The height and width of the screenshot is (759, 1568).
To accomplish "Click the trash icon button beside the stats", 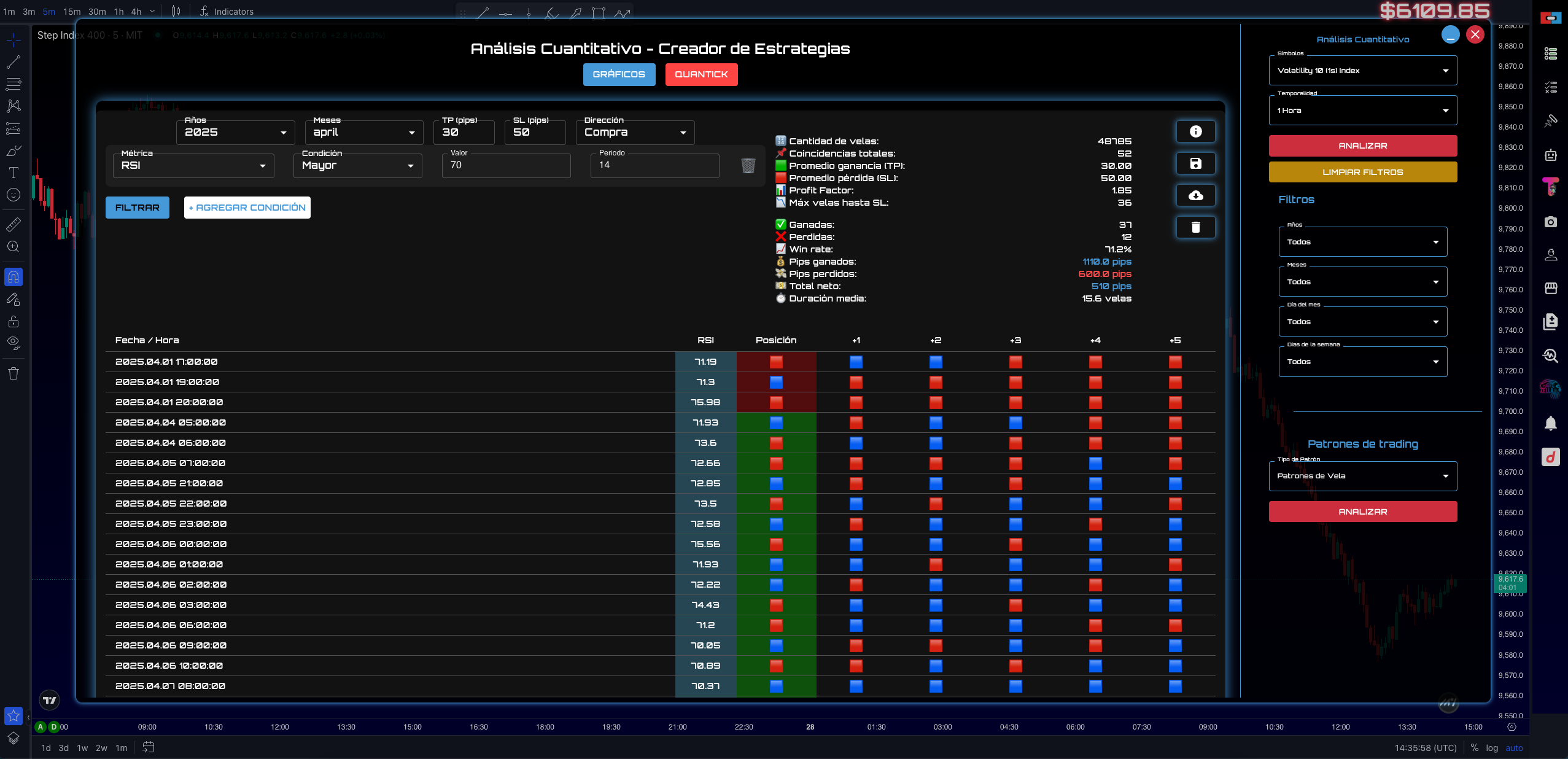I will [1195, 227].
